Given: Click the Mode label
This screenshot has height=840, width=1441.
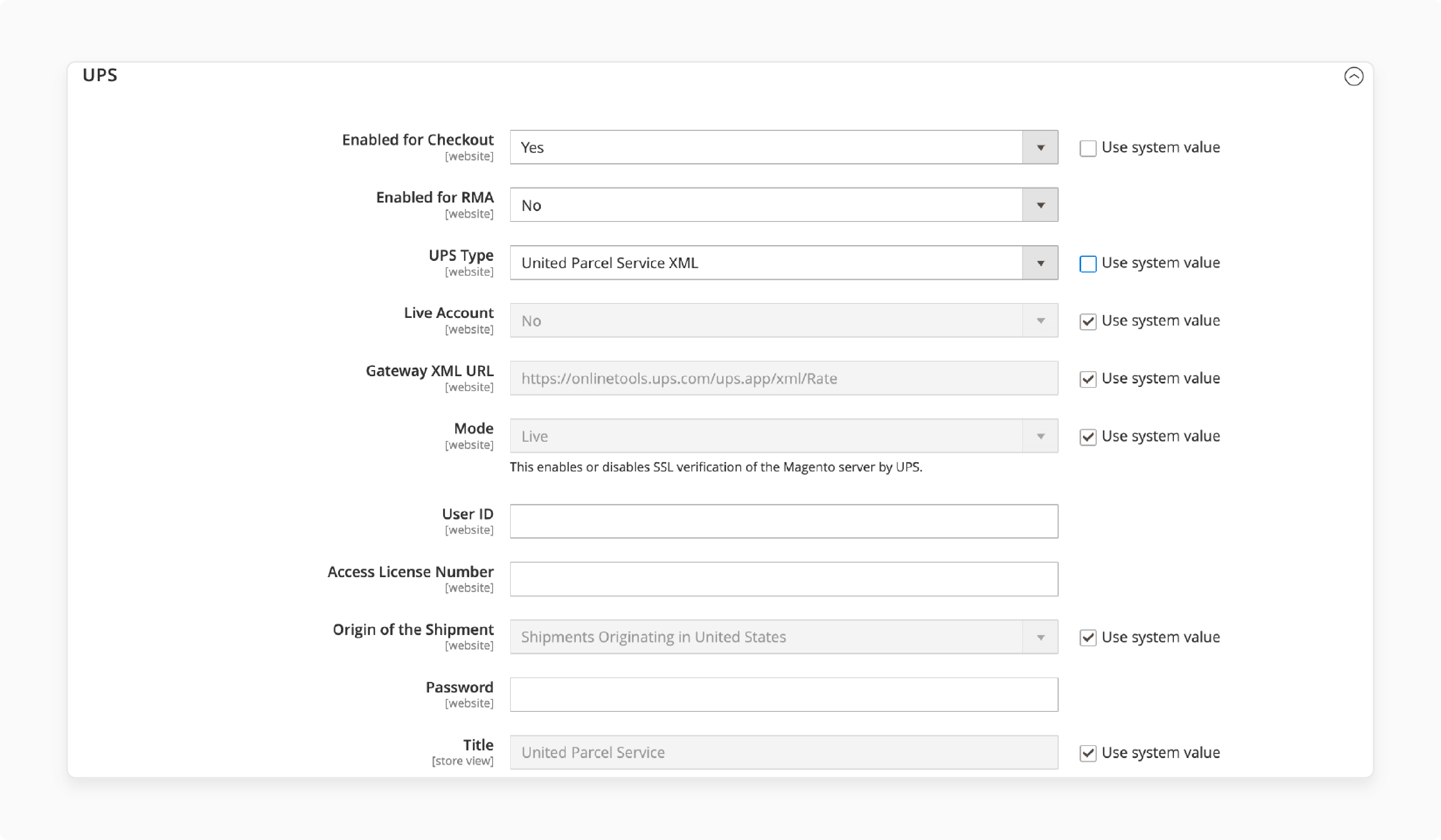Looking at the screenshot, I should pos(474,428).
